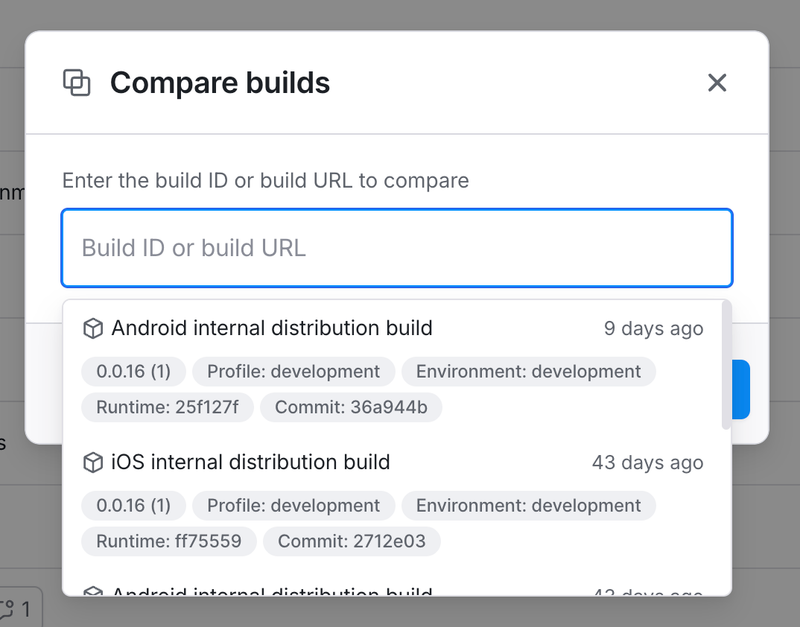Click iOS build's Environment: development tag
The height and width of the screenshot is (627, 800).
pyautogui.click(x=528, y=505)
